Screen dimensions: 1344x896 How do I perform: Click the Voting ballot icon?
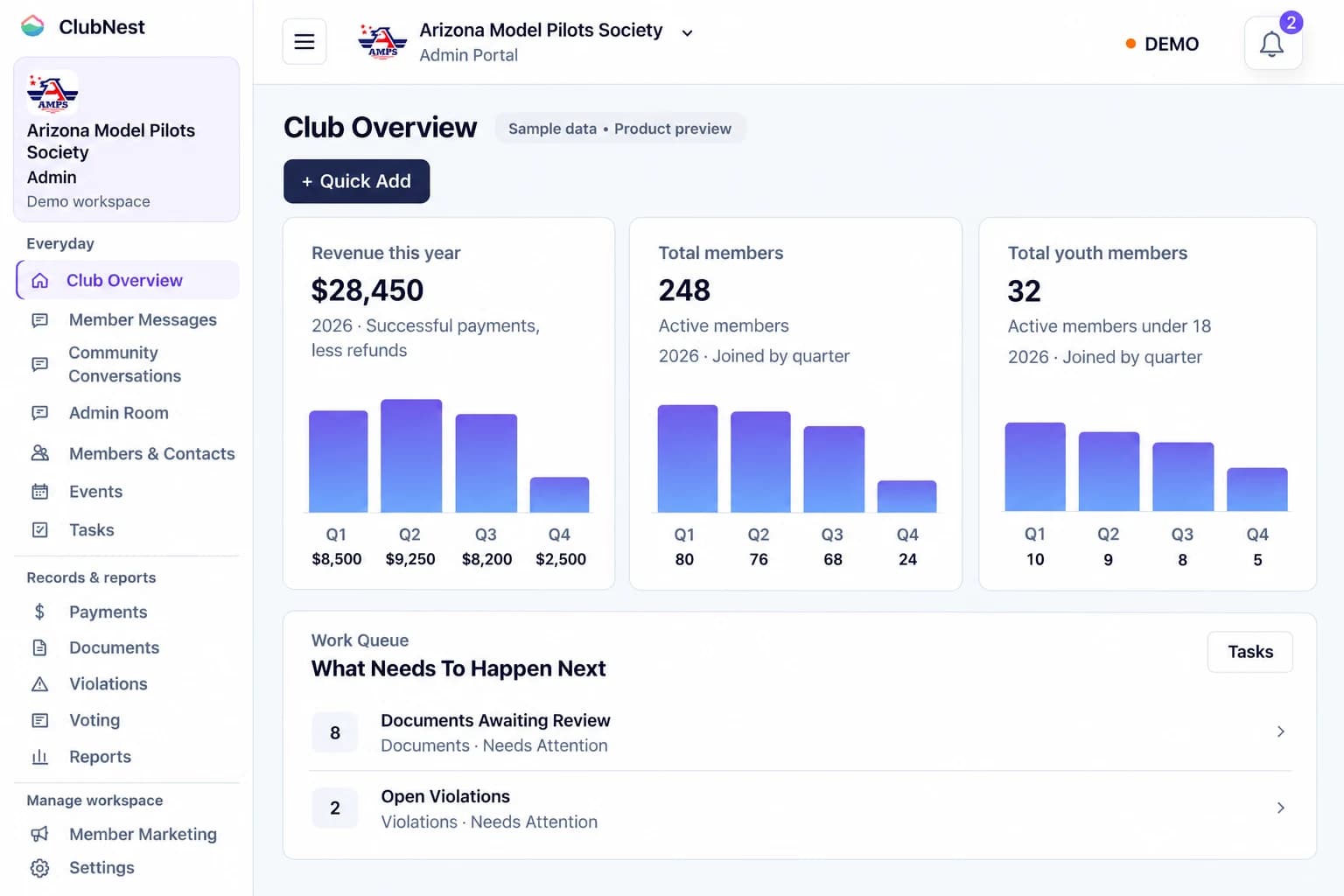(40, 720)
